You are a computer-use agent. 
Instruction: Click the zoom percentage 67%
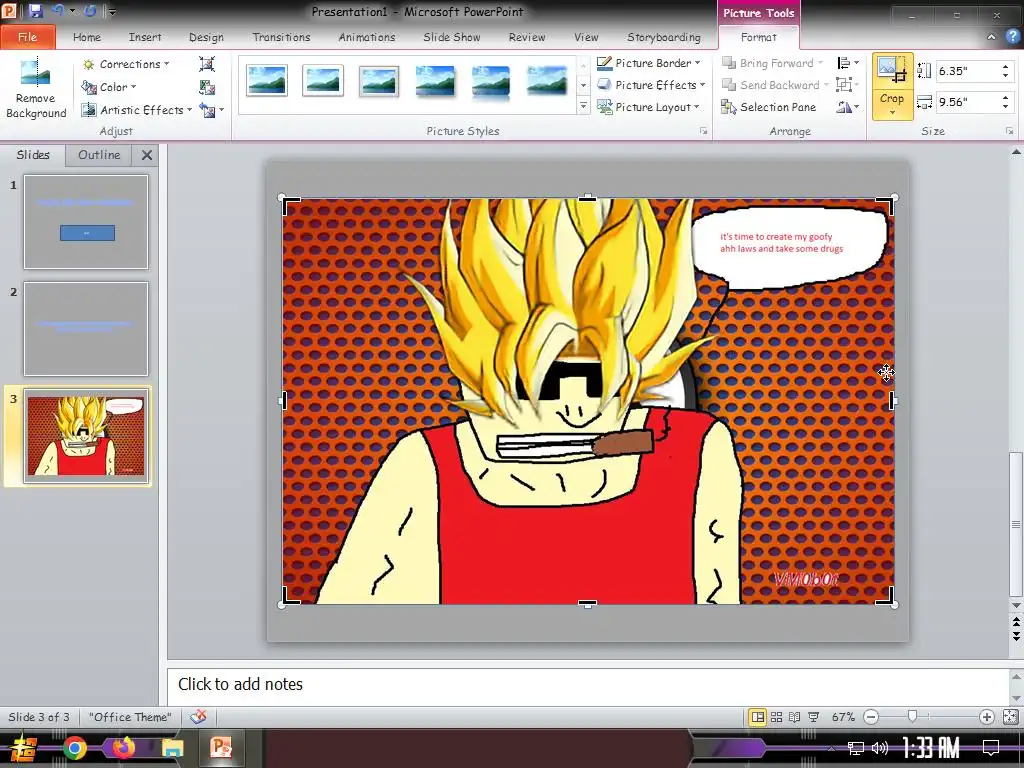pos(843,717)
